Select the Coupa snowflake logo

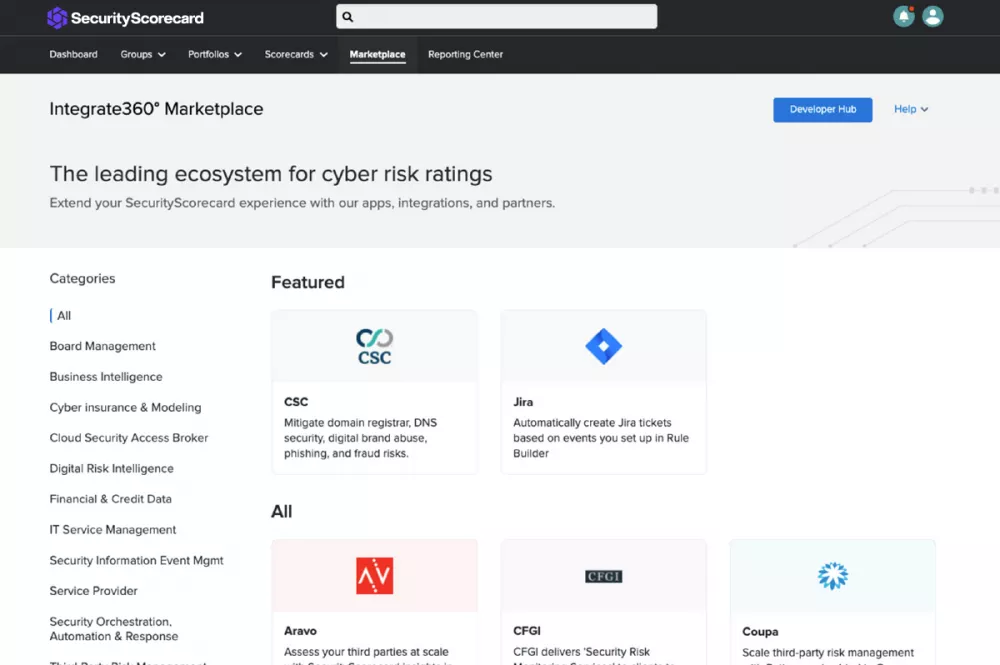coord(832,576)
